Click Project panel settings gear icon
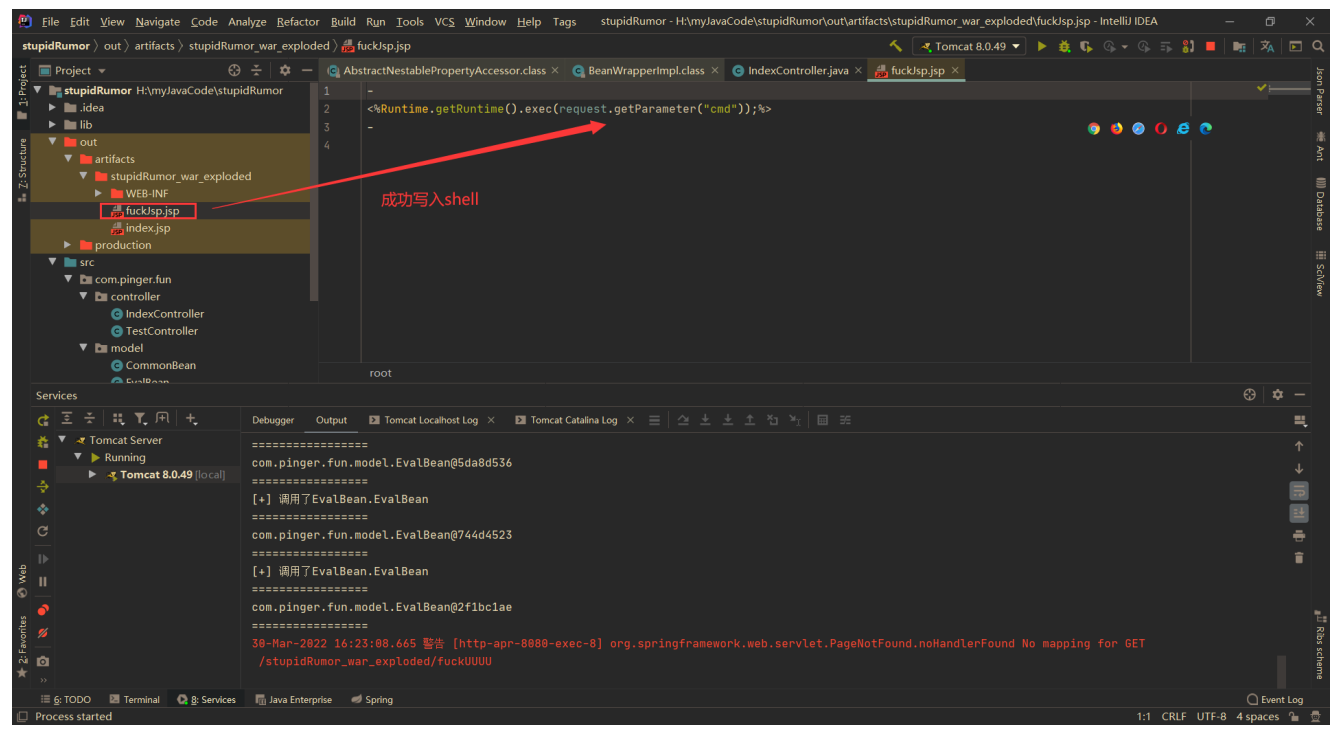Image resolution: width=1338 pixels, height=735 pixels. pos(285,70)
